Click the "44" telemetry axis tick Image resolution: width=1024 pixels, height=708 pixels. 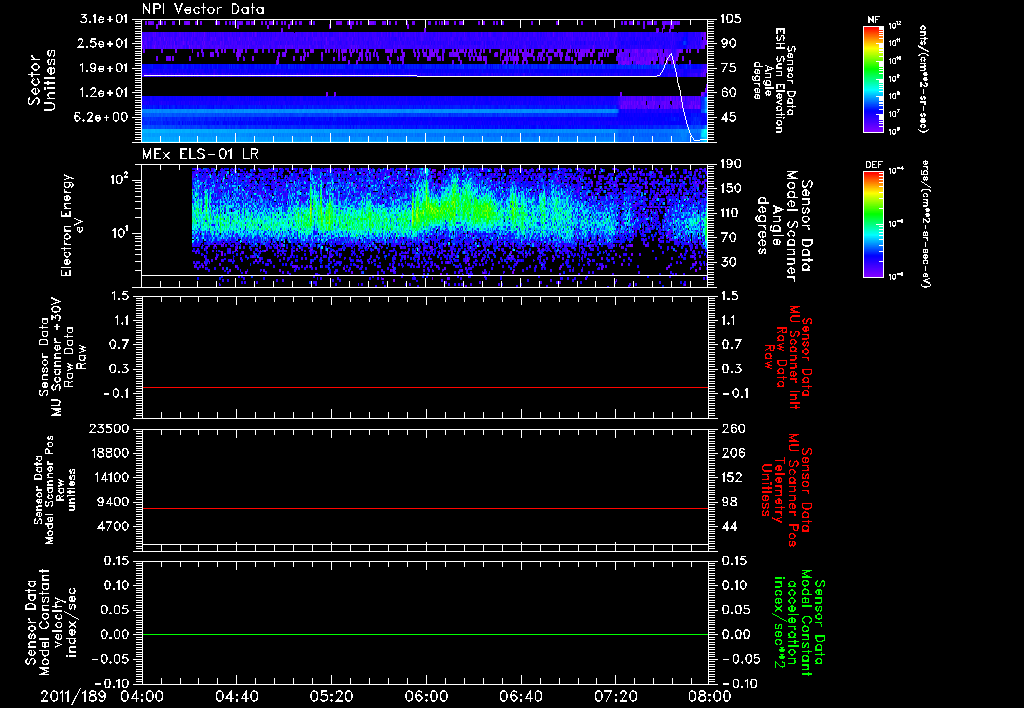pos(728,526)
